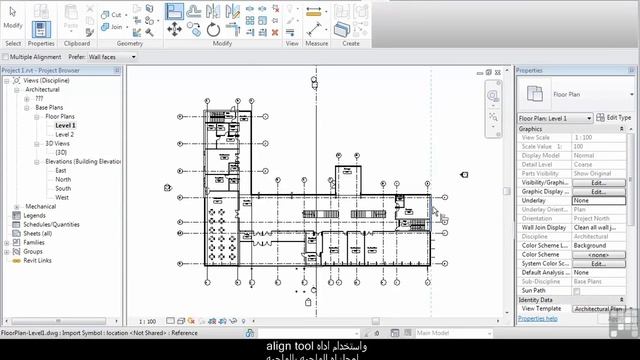Click the Project Browser horizontal scrollbar
Viewport: 640px width, 360px height.
click(x=58, y=321)
